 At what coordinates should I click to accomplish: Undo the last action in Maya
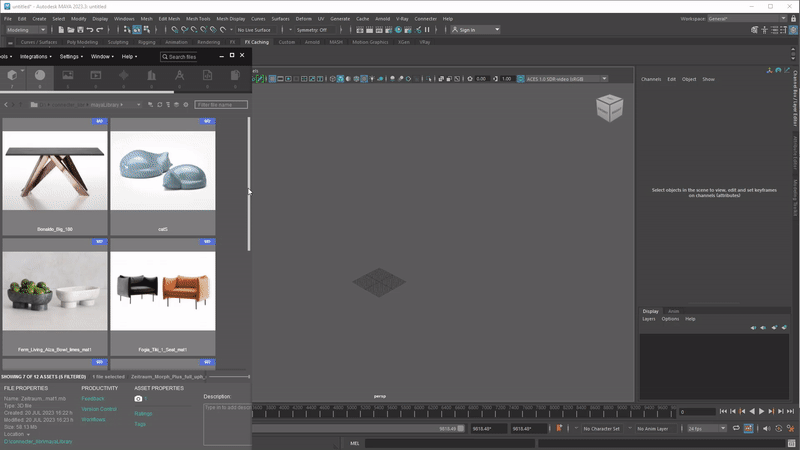click(90, 30)
